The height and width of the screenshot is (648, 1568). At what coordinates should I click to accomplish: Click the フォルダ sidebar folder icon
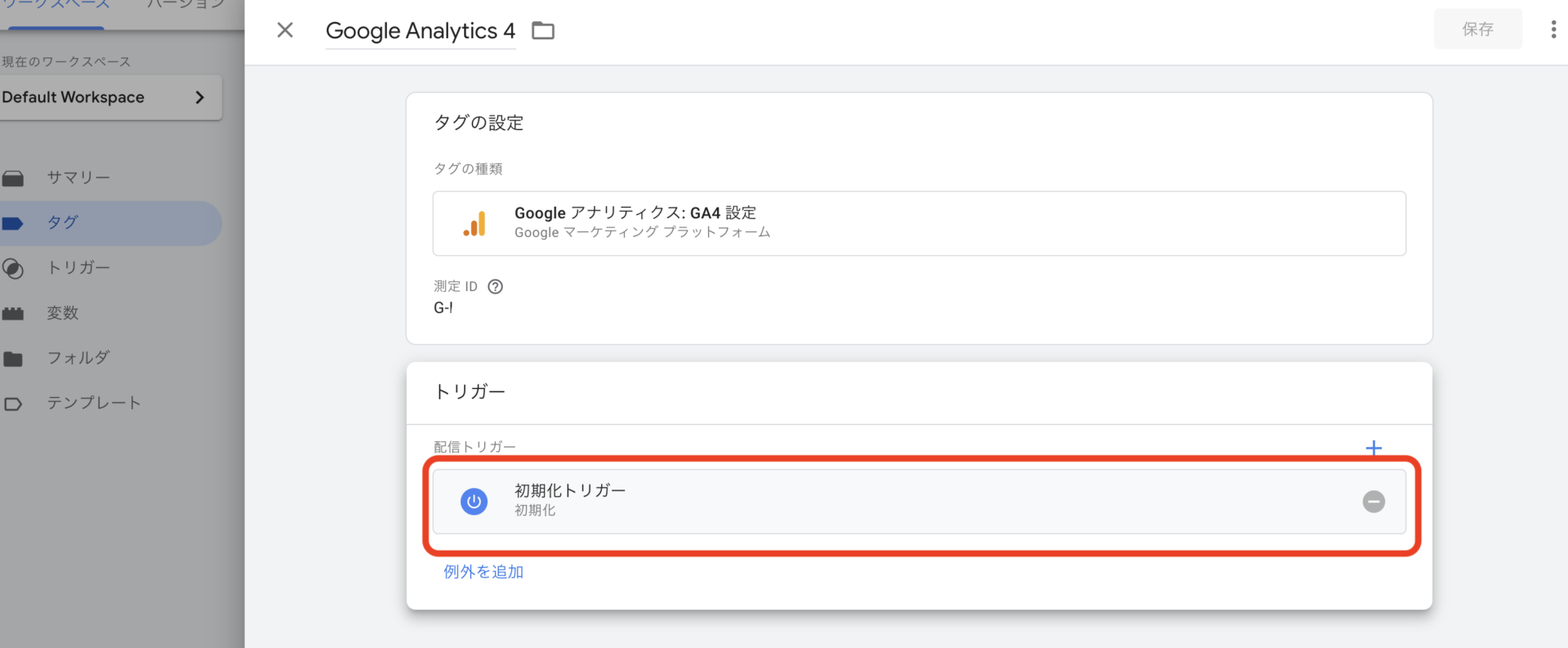[13, 359]
